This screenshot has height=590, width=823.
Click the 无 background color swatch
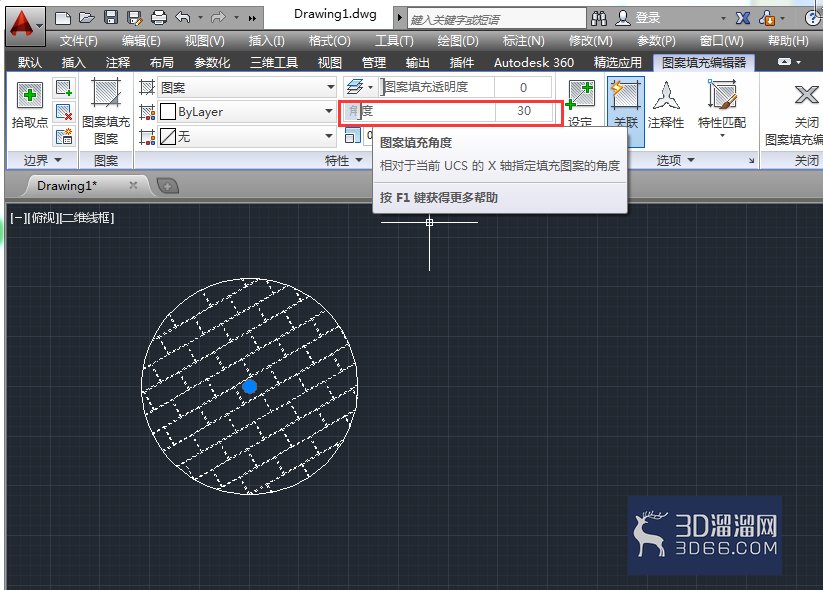167,136
